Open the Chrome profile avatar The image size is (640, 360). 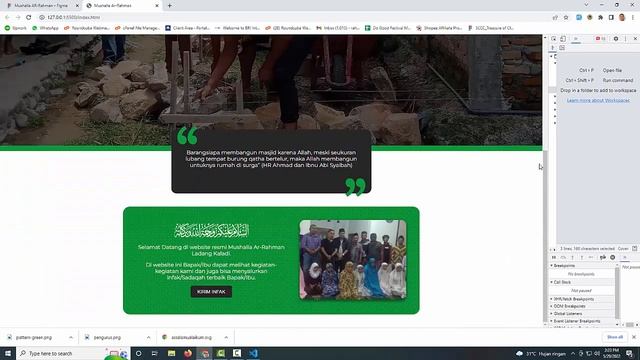622,17
